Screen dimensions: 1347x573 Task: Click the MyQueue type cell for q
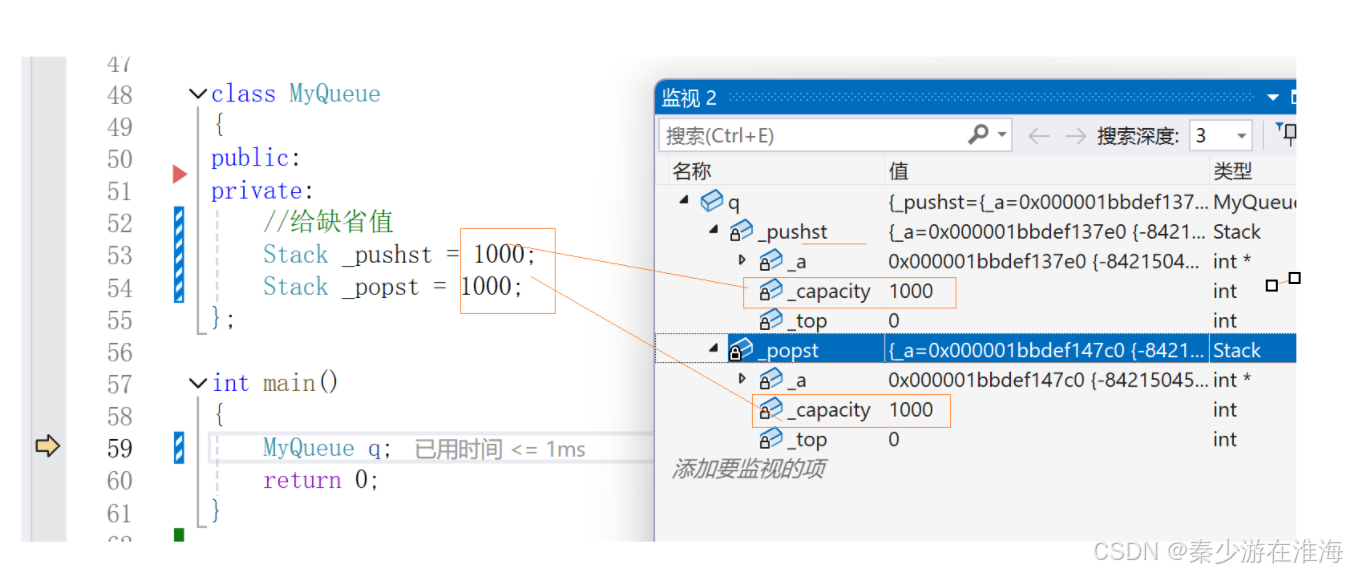[x=1254, y=202]
